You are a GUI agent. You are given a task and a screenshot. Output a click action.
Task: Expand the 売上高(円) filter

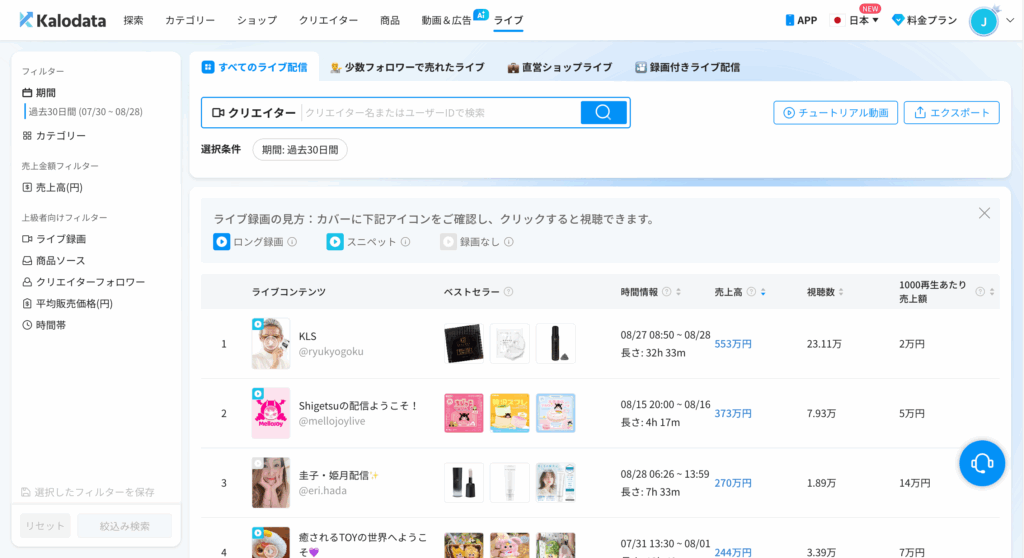coord(52,188)
